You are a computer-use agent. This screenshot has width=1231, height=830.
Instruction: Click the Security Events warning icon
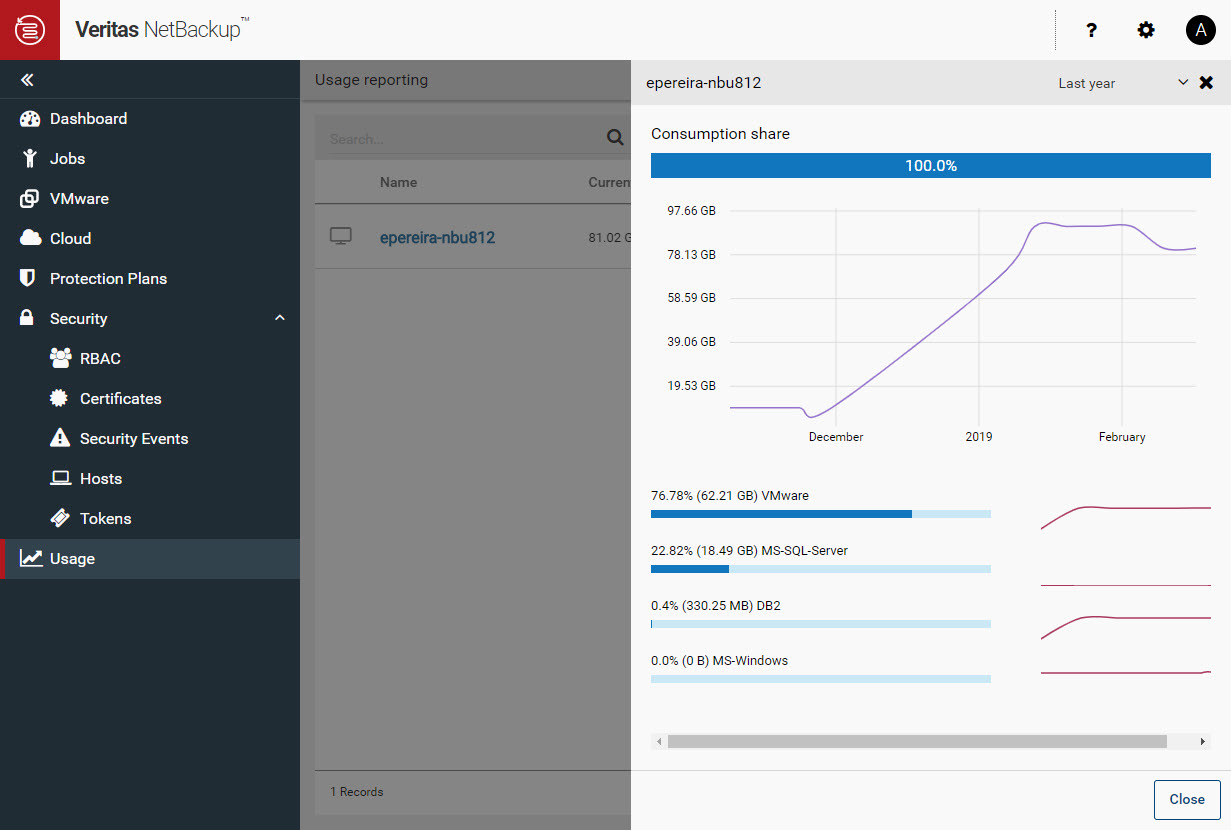[60, 438]
